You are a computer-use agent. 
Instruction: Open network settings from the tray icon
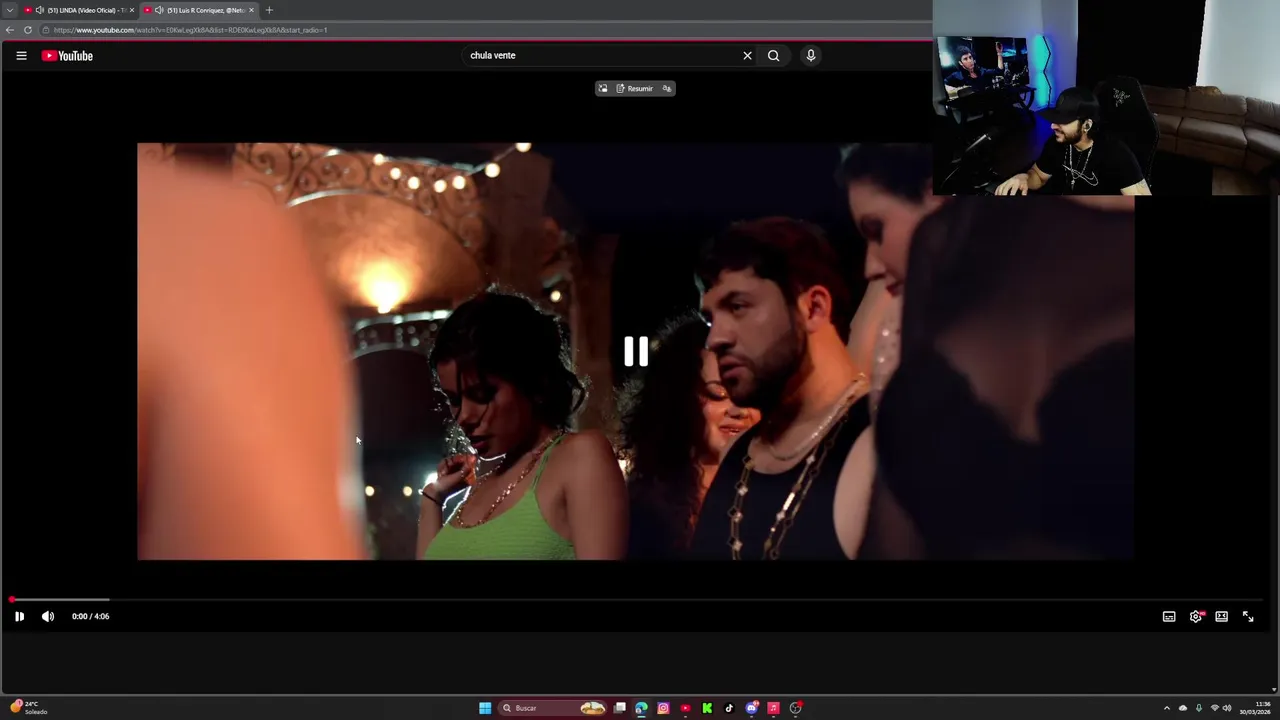pos(1215,708)
